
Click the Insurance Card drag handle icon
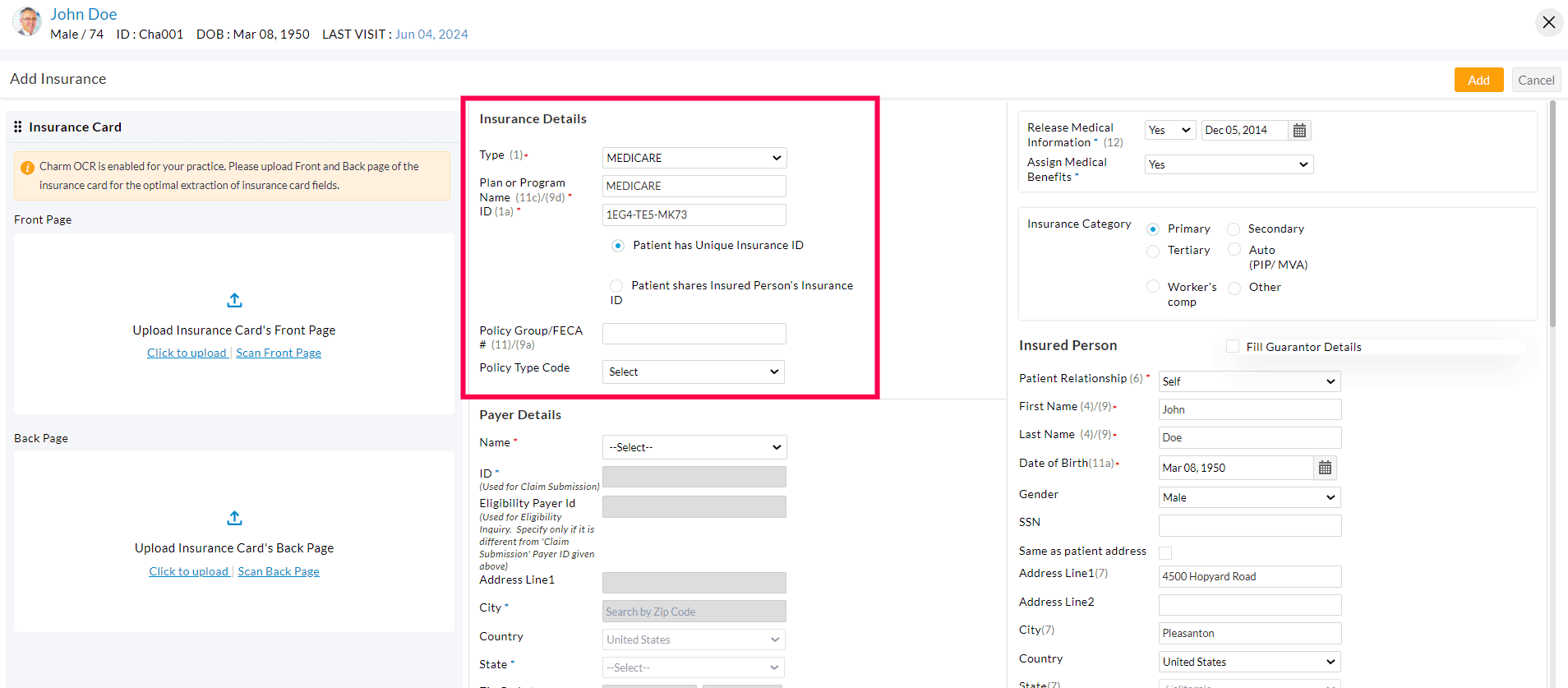click(x=18, y=127)
